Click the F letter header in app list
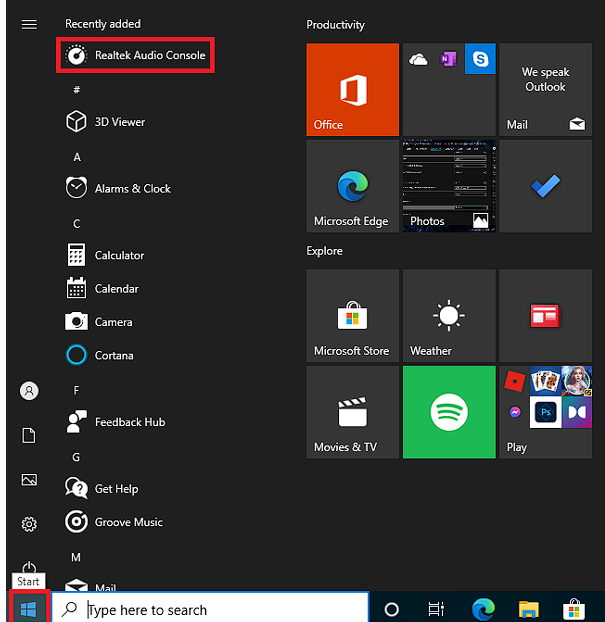This screenshot has width=605, height=622. point(76,390)
